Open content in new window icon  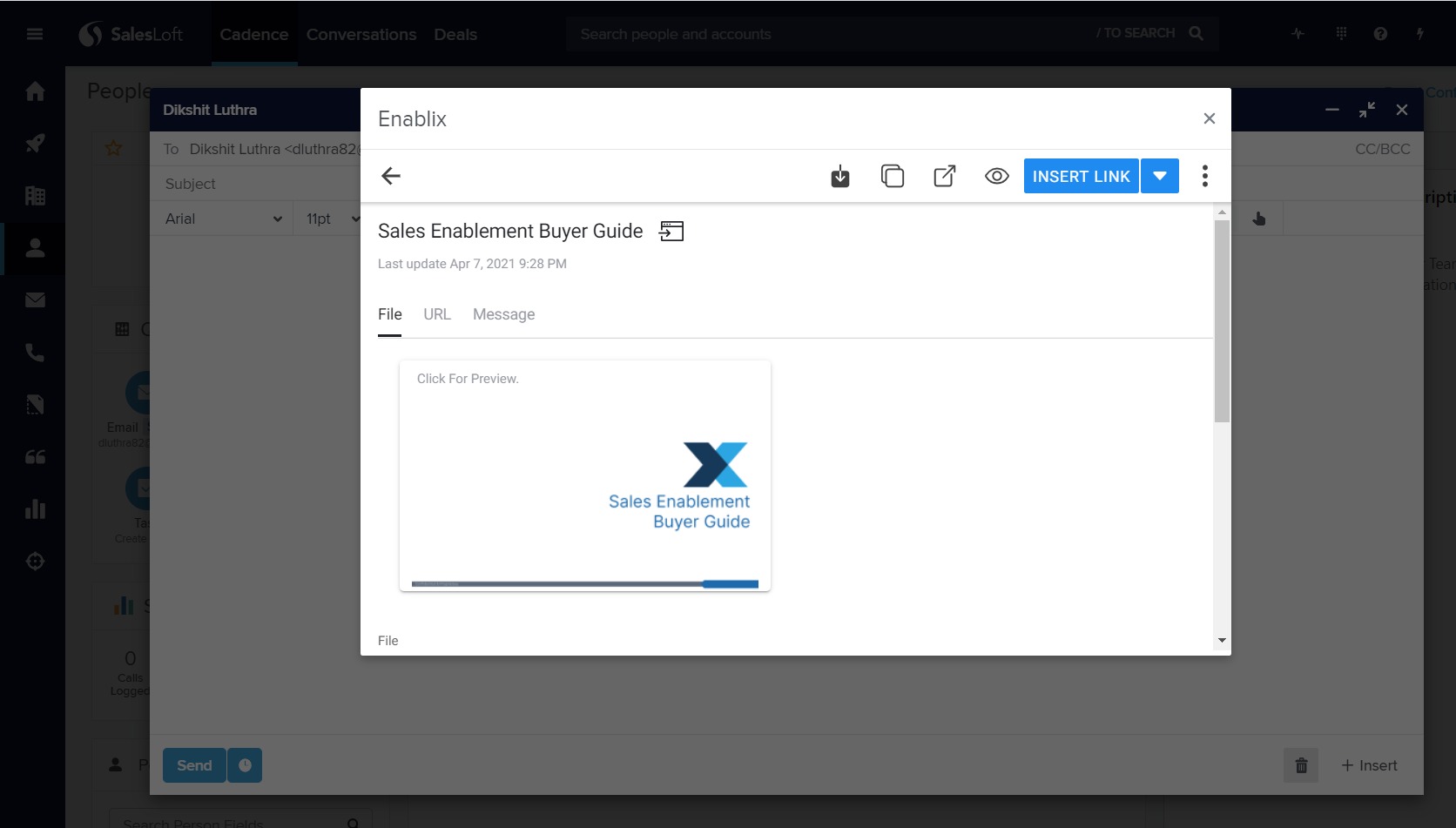click(x=944, y=177)
